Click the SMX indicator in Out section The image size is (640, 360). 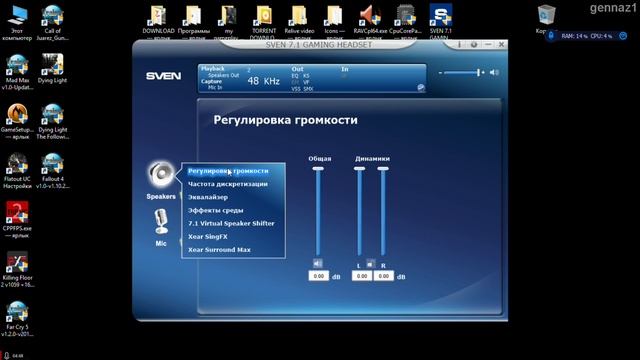coord(309,89)
